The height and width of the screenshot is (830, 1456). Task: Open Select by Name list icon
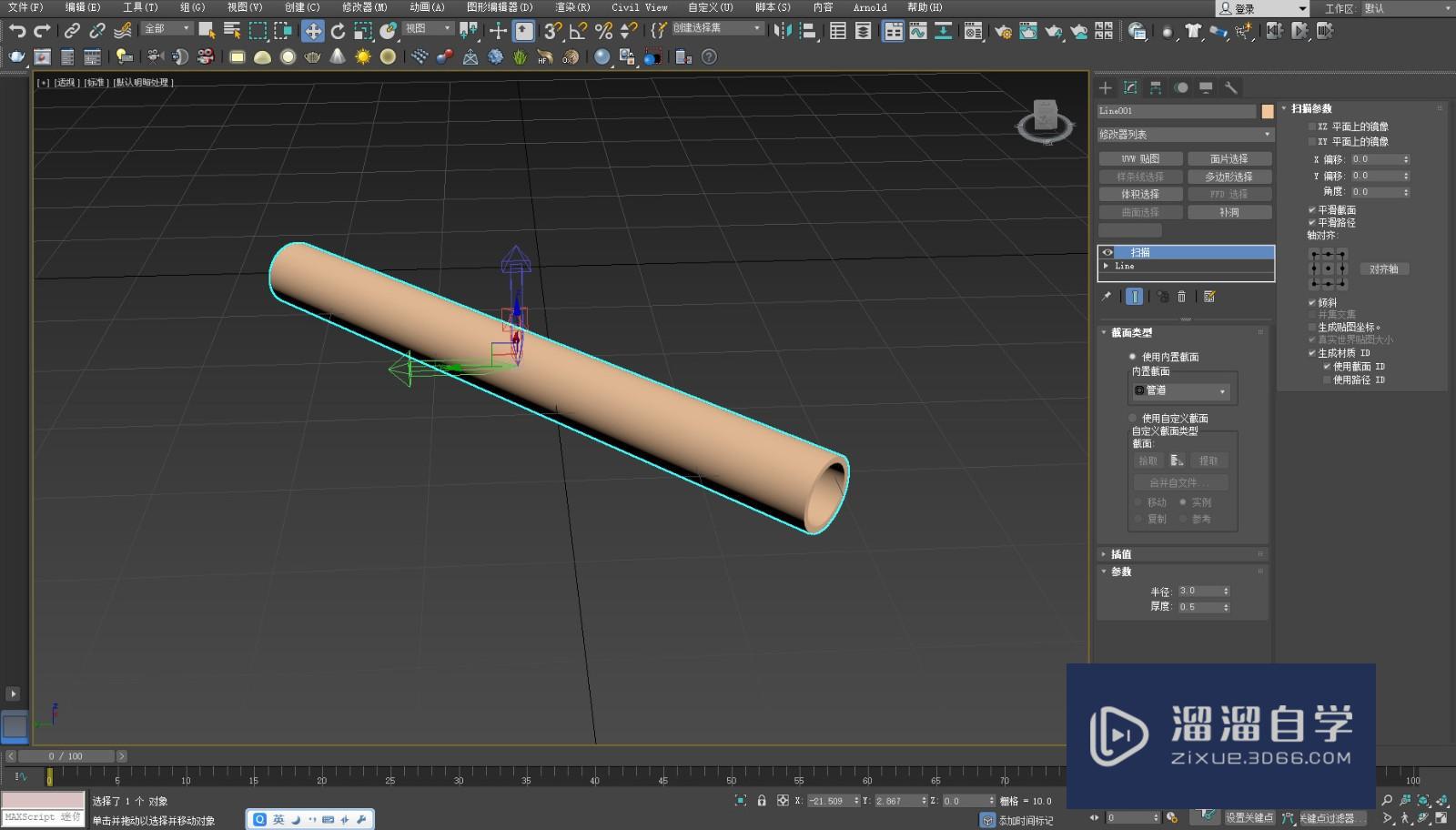232,31
